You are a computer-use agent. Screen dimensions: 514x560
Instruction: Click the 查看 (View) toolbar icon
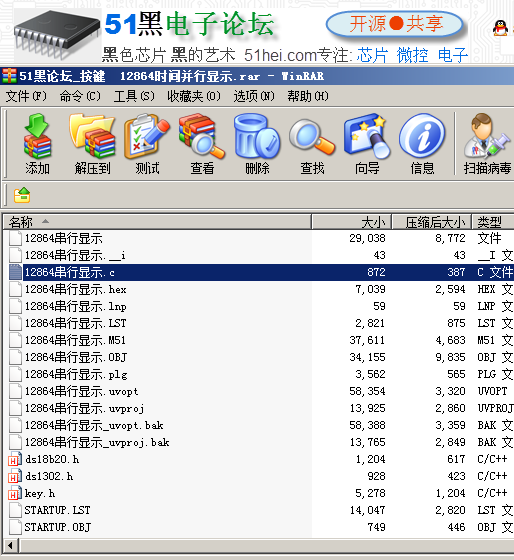202,136
